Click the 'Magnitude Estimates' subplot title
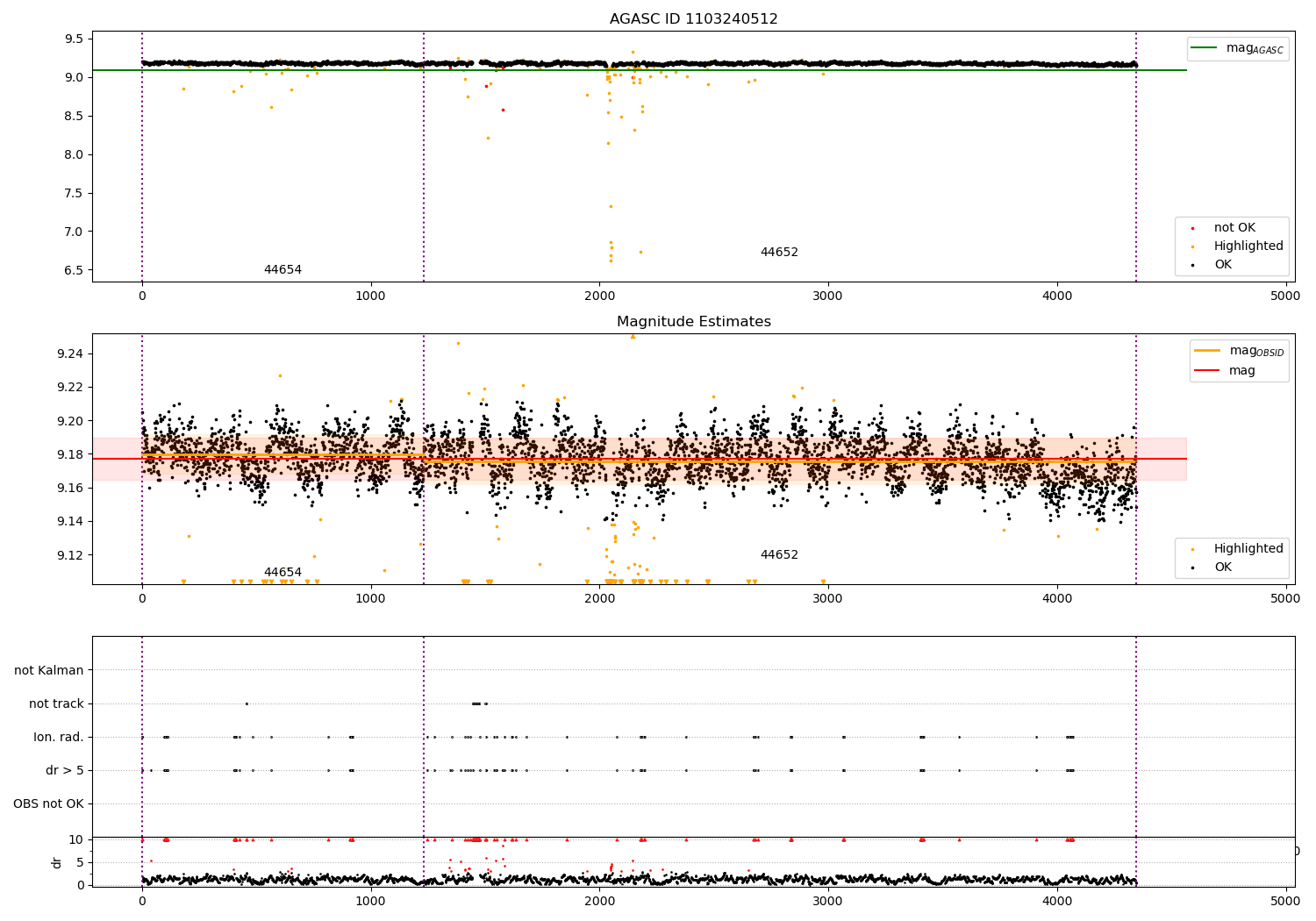Image resolution: width=1316 pixels, height=921 pixels. coord(694,322)
